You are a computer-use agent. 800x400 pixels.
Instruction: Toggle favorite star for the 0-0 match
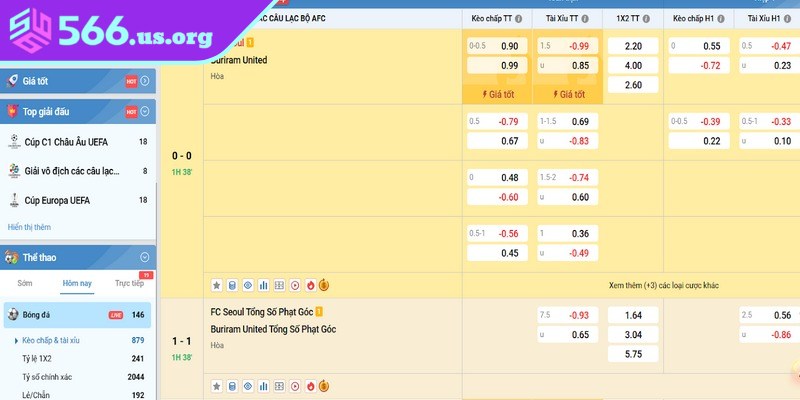pos(217,285)
